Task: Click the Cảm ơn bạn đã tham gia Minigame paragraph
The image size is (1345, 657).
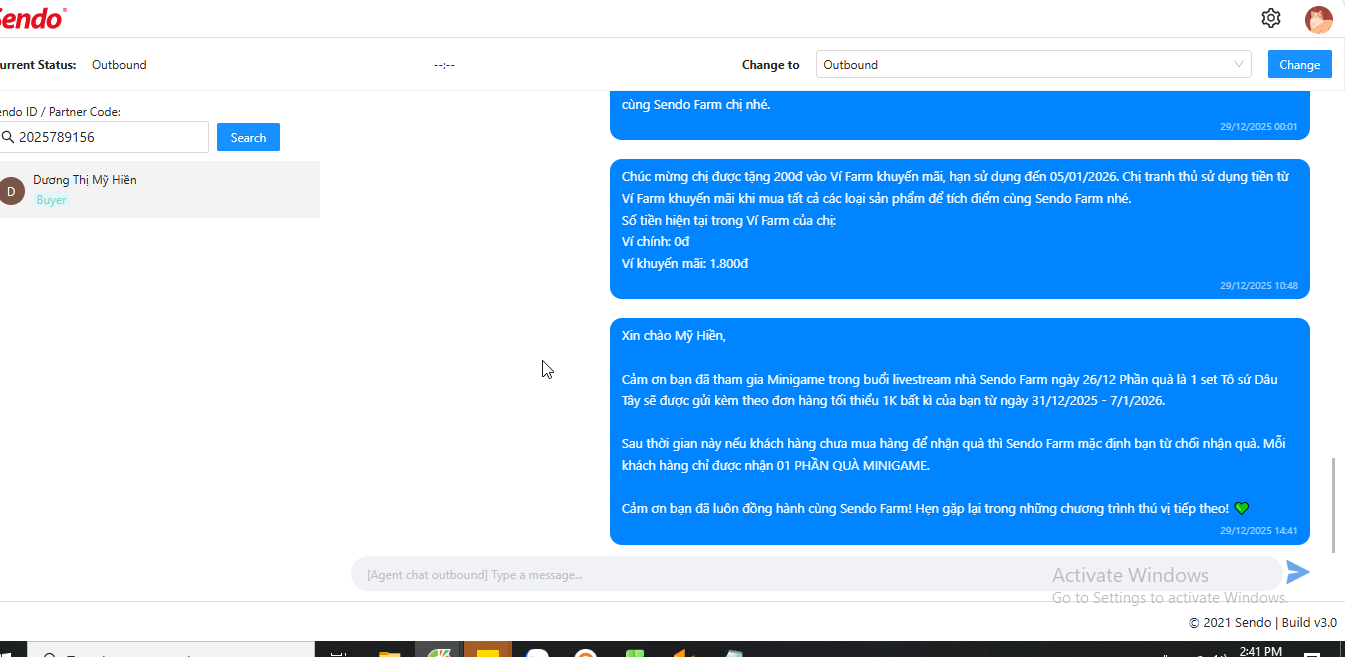Action: (x=949, y=390)
